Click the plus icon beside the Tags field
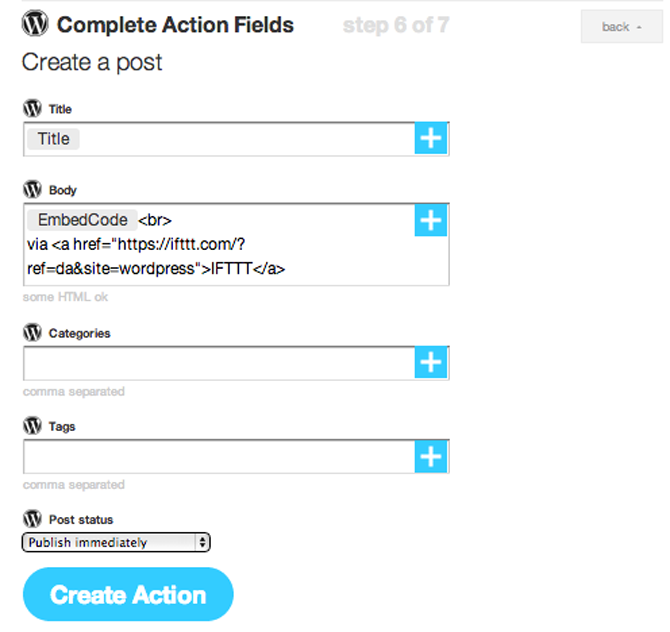 (x=431, y=456)
